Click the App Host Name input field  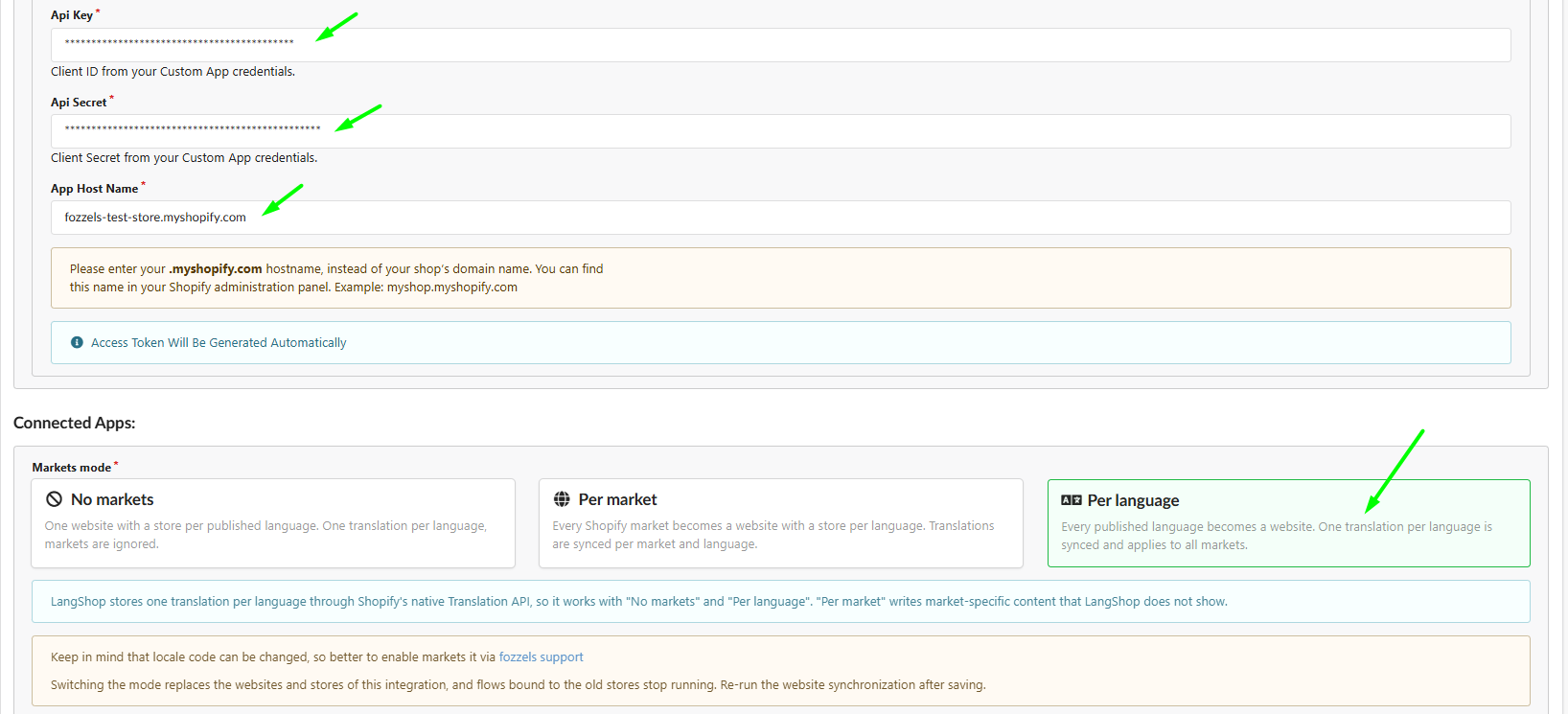click(781, 218)
